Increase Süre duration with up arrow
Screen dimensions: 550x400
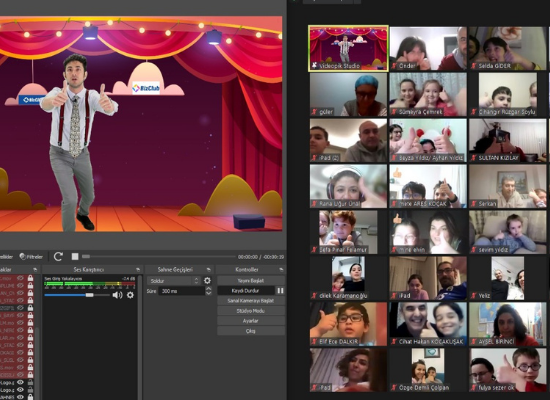[208, 289]
